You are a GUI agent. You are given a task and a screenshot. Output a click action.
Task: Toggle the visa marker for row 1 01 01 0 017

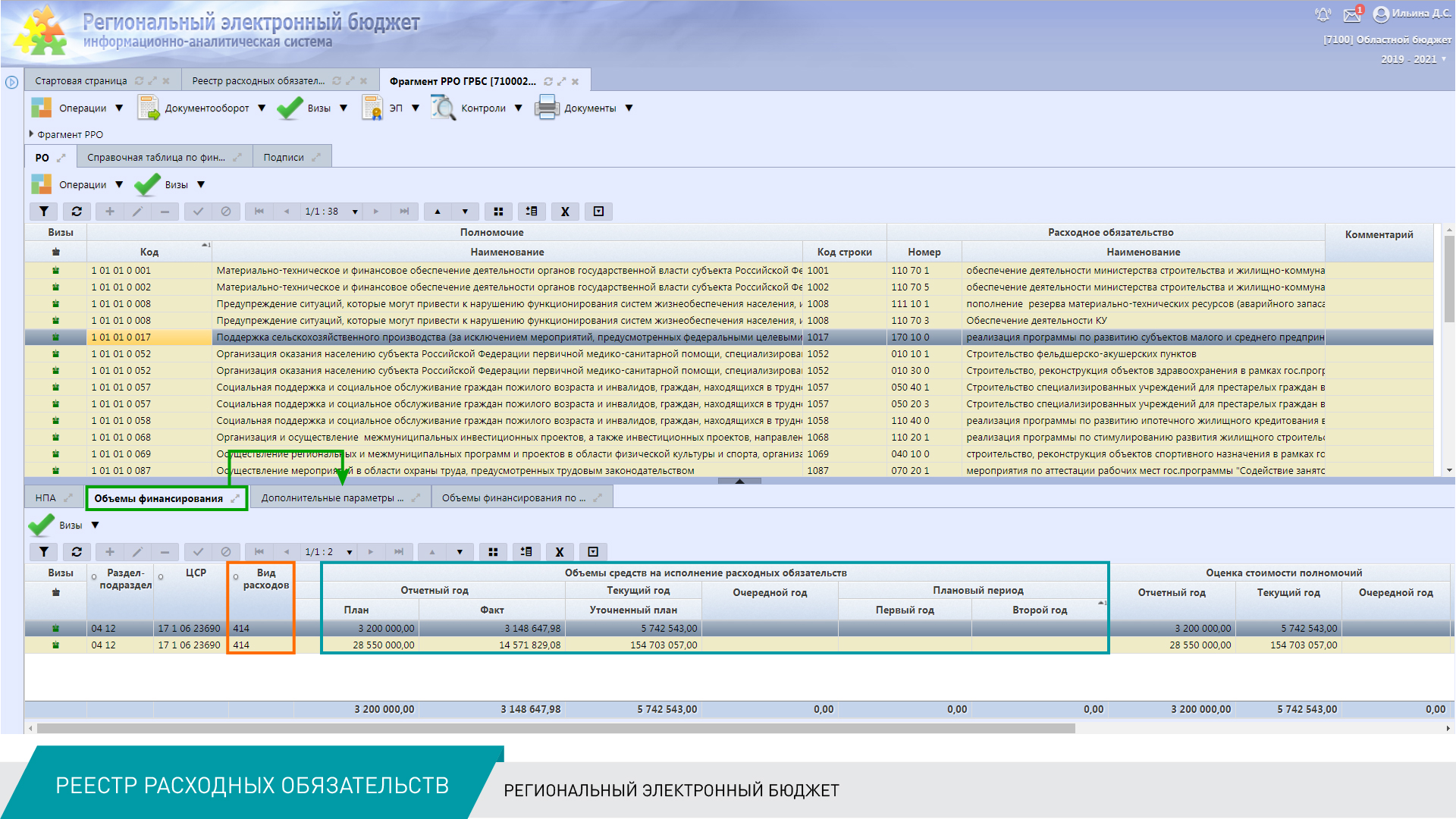(x=55, y=337)
